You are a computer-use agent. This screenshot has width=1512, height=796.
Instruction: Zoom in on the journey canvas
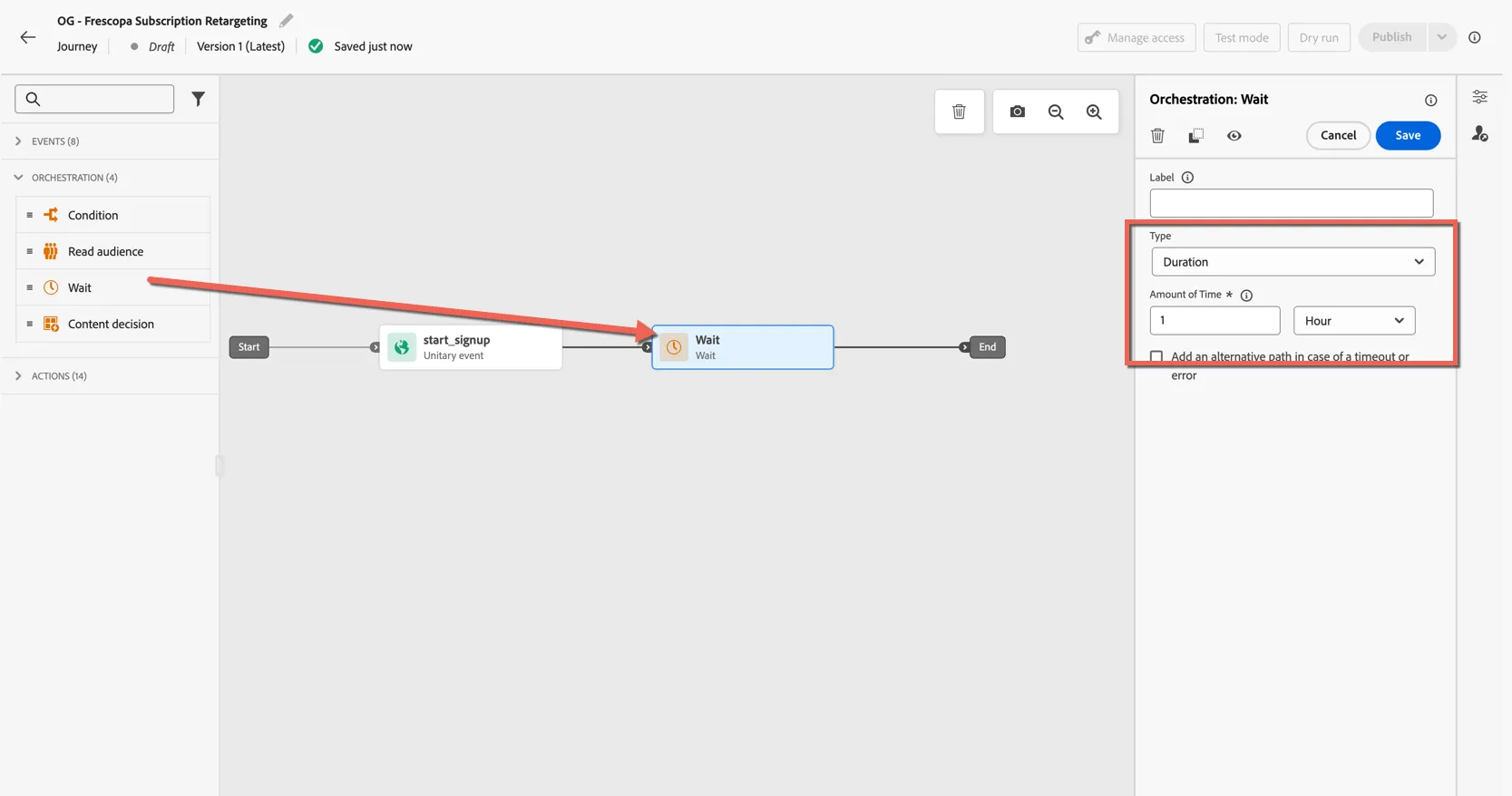1094,112
